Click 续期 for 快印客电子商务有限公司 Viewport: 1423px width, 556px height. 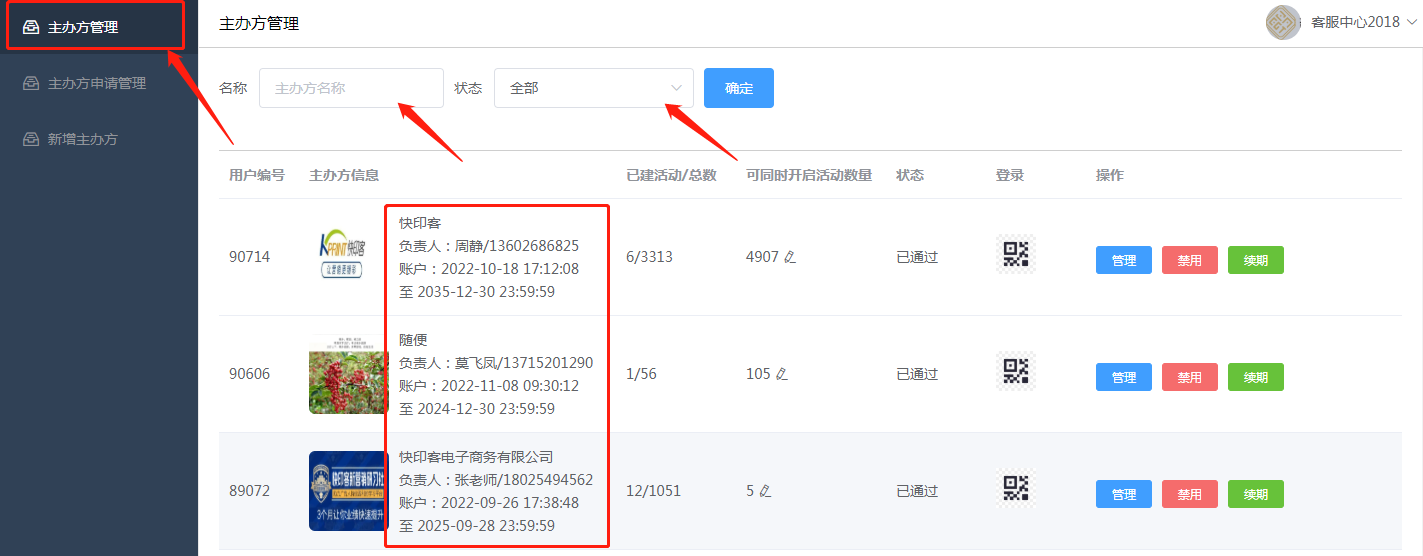(1255, 494)
